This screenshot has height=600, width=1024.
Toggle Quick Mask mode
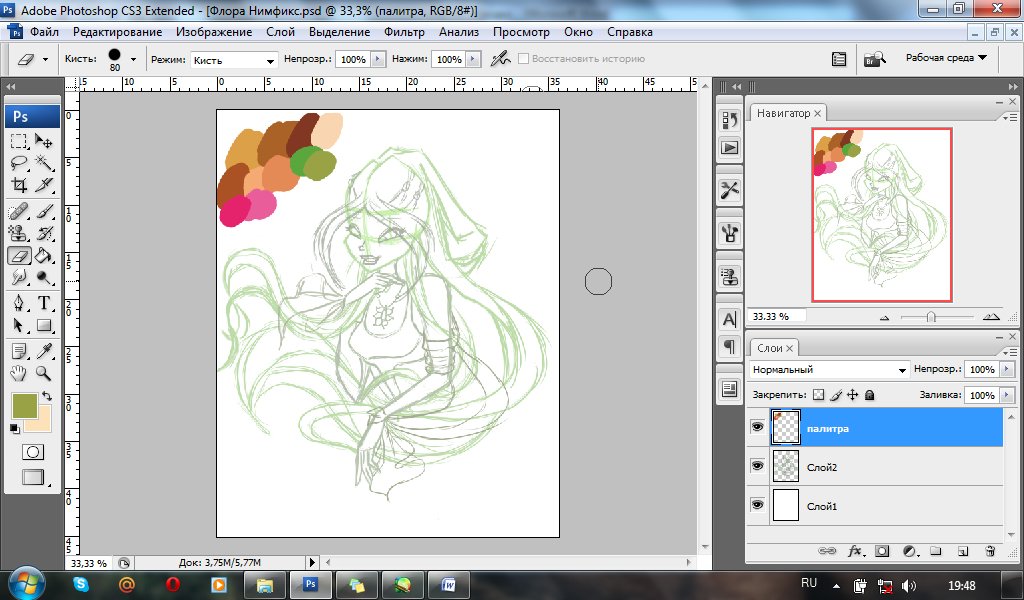coord(32,452)
